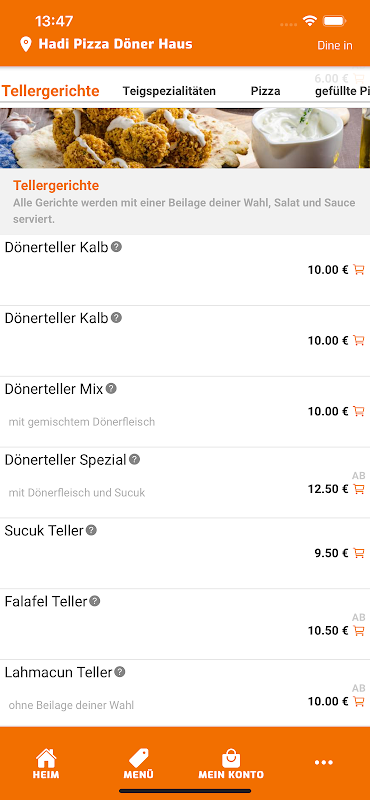Open info icon beside Dönerteller Mix
Viewport: 370px width, 800px height.
[x=111, y=389]
